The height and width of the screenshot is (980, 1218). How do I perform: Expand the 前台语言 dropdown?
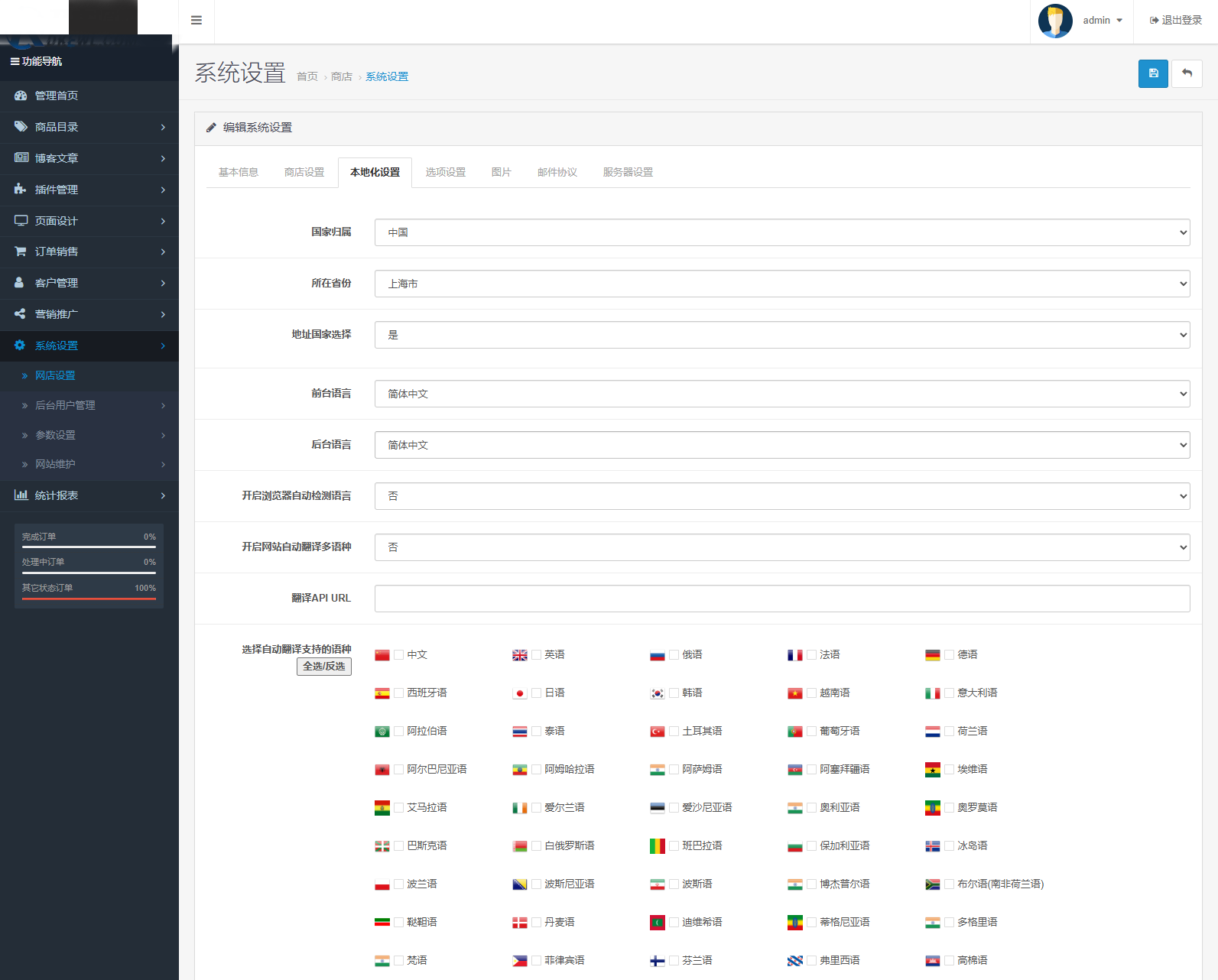(x=781, y=394)
